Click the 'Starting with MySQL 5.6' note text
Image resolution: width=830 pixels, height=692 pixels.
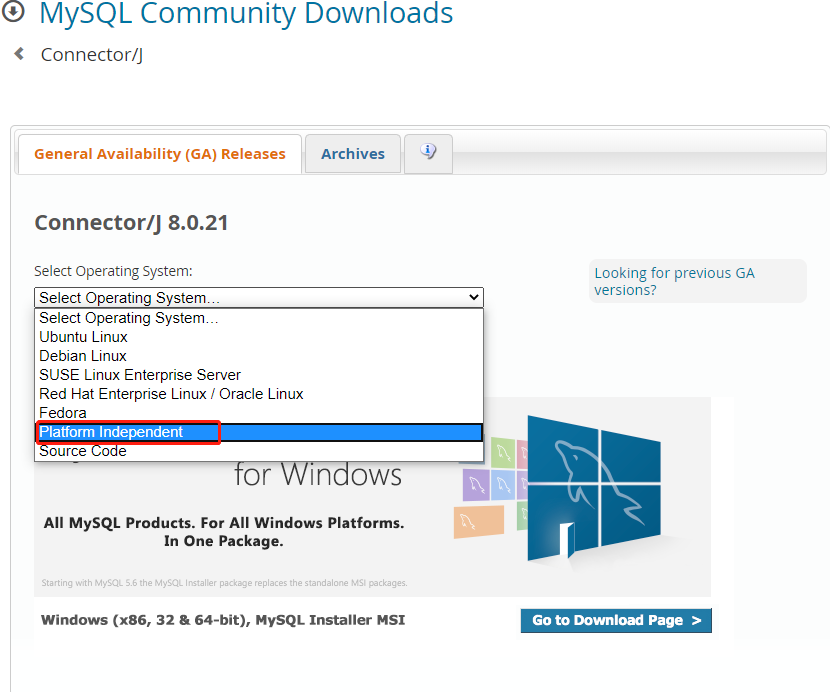224,583
